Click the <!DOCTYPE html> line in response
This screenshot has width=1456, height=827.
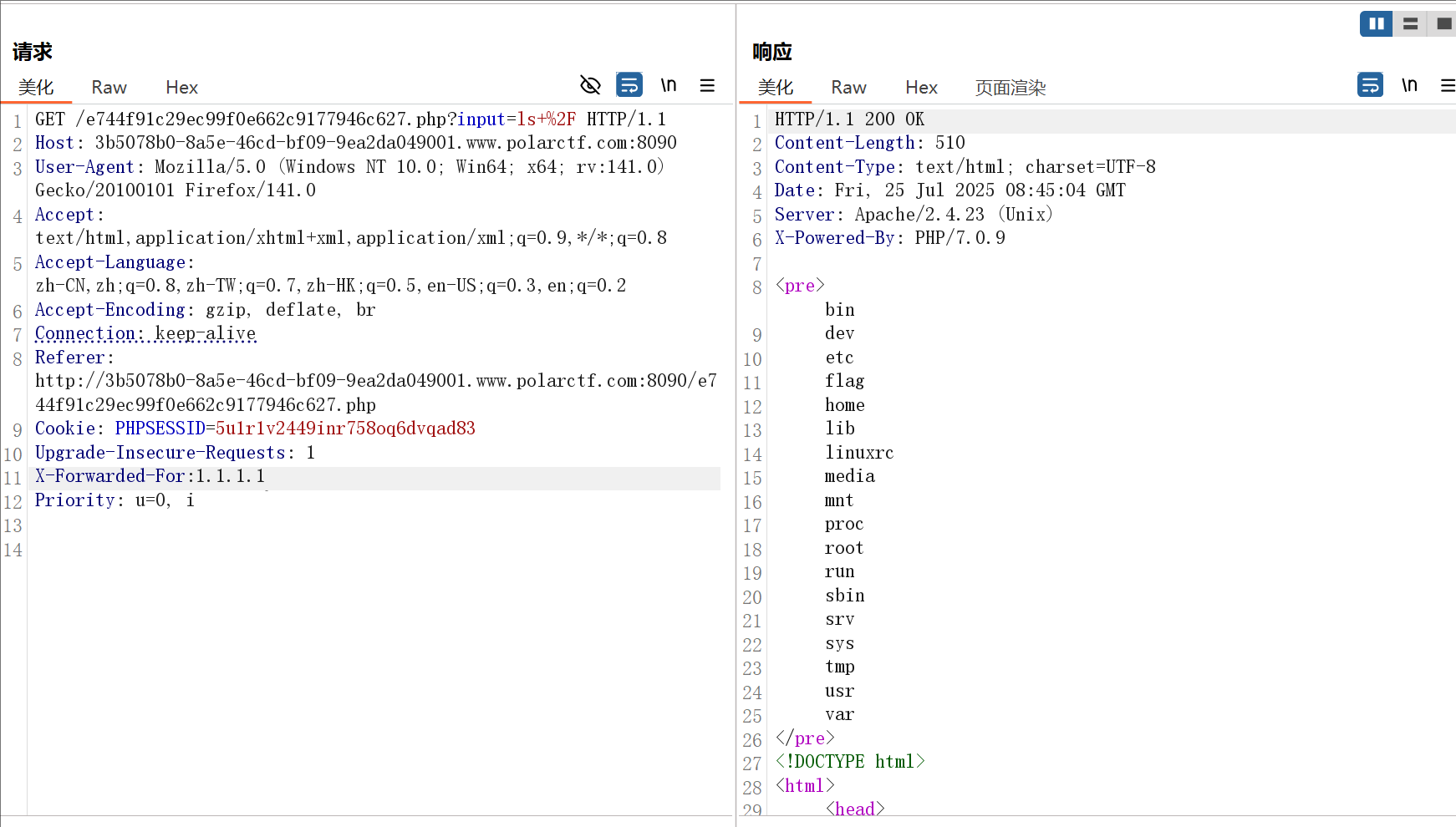pyautogui.click(x=850, y=762)
